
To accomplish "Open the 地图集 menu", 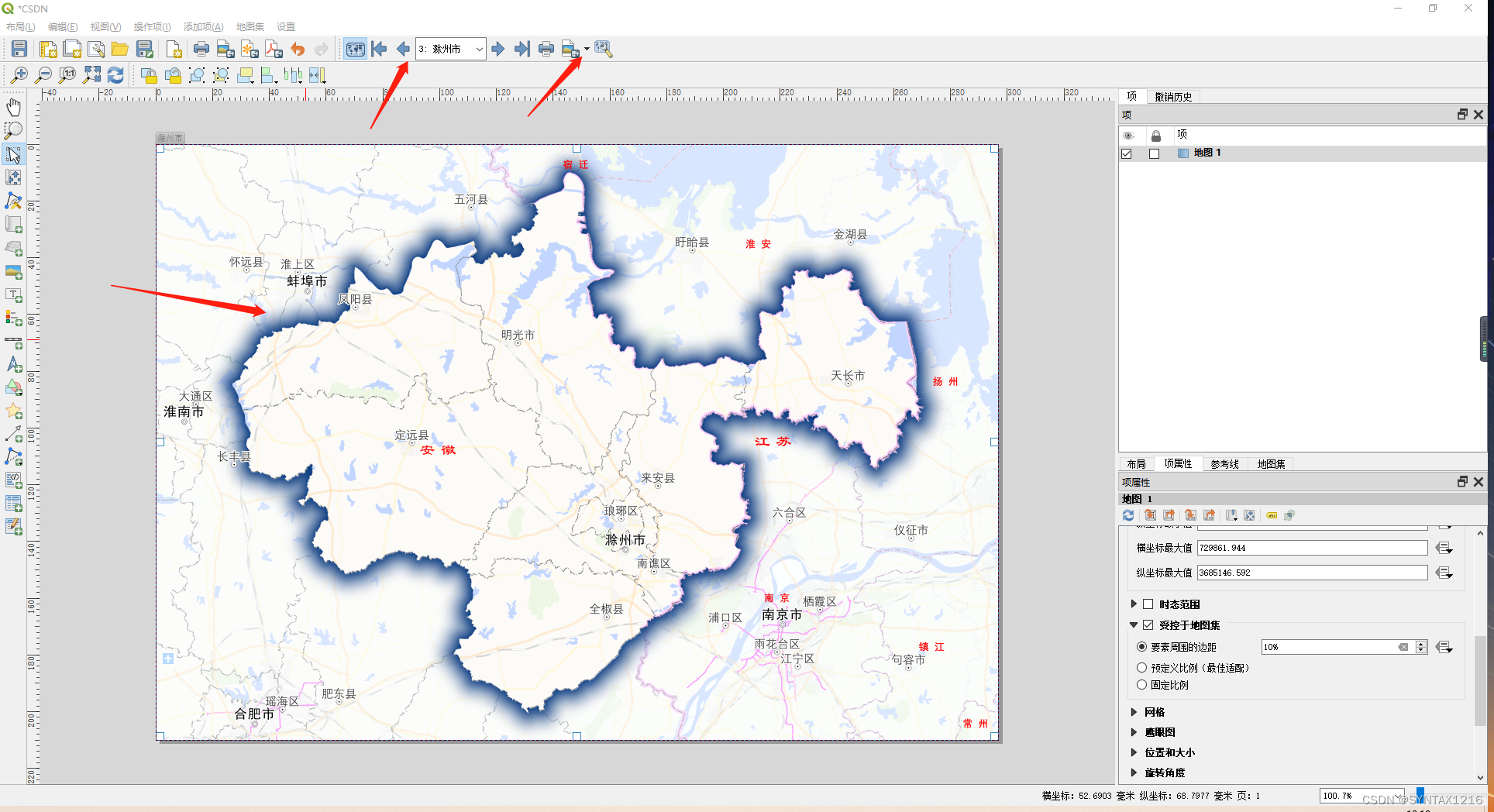I will (x=250, y=26).
